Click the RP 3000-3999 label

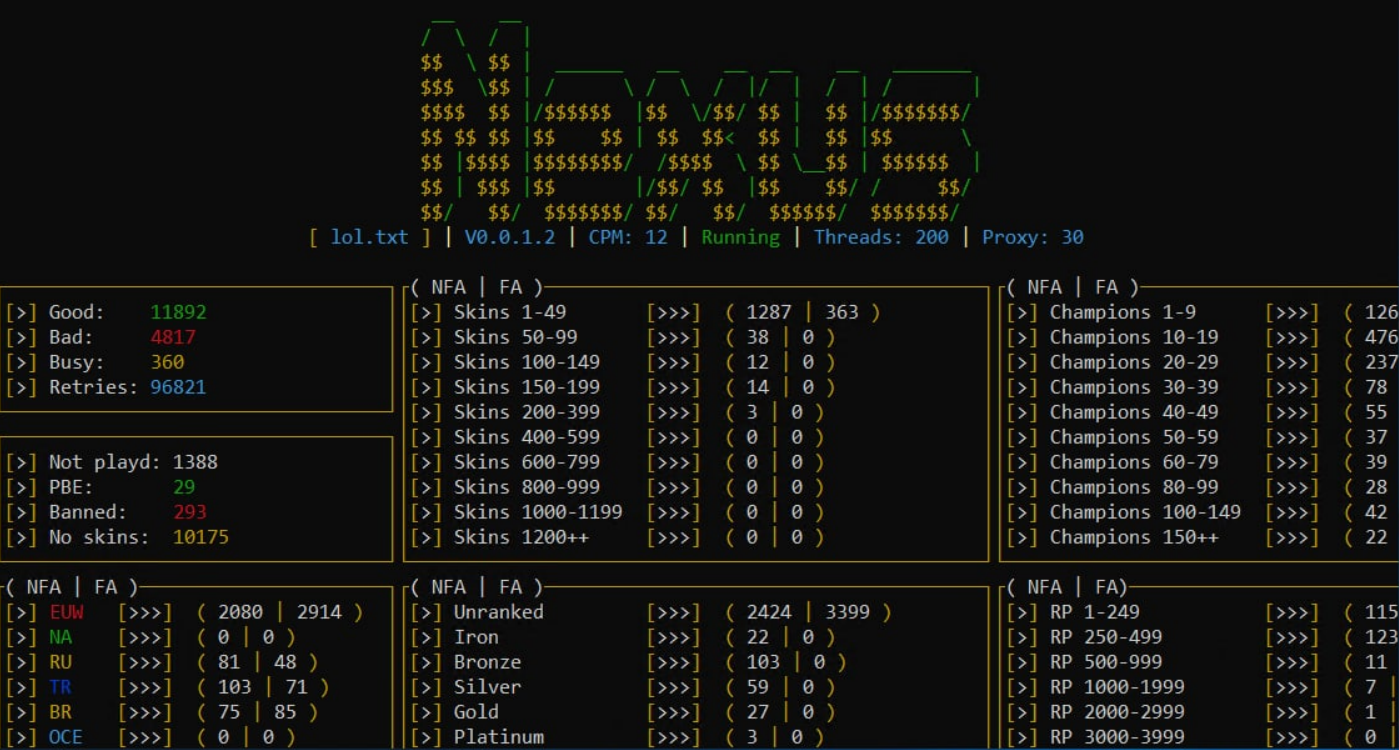tap(1117, 737)
